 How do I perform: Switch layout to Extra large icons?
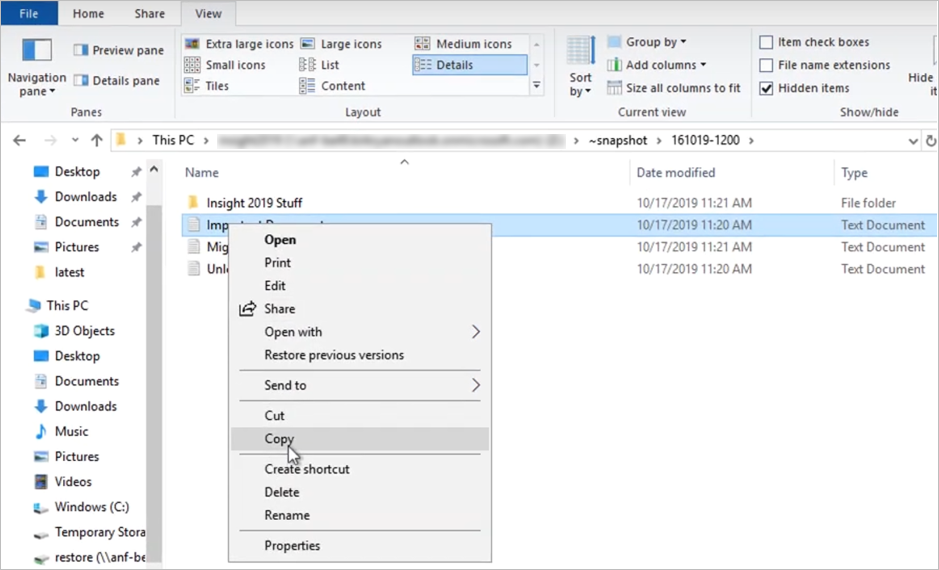239,44
